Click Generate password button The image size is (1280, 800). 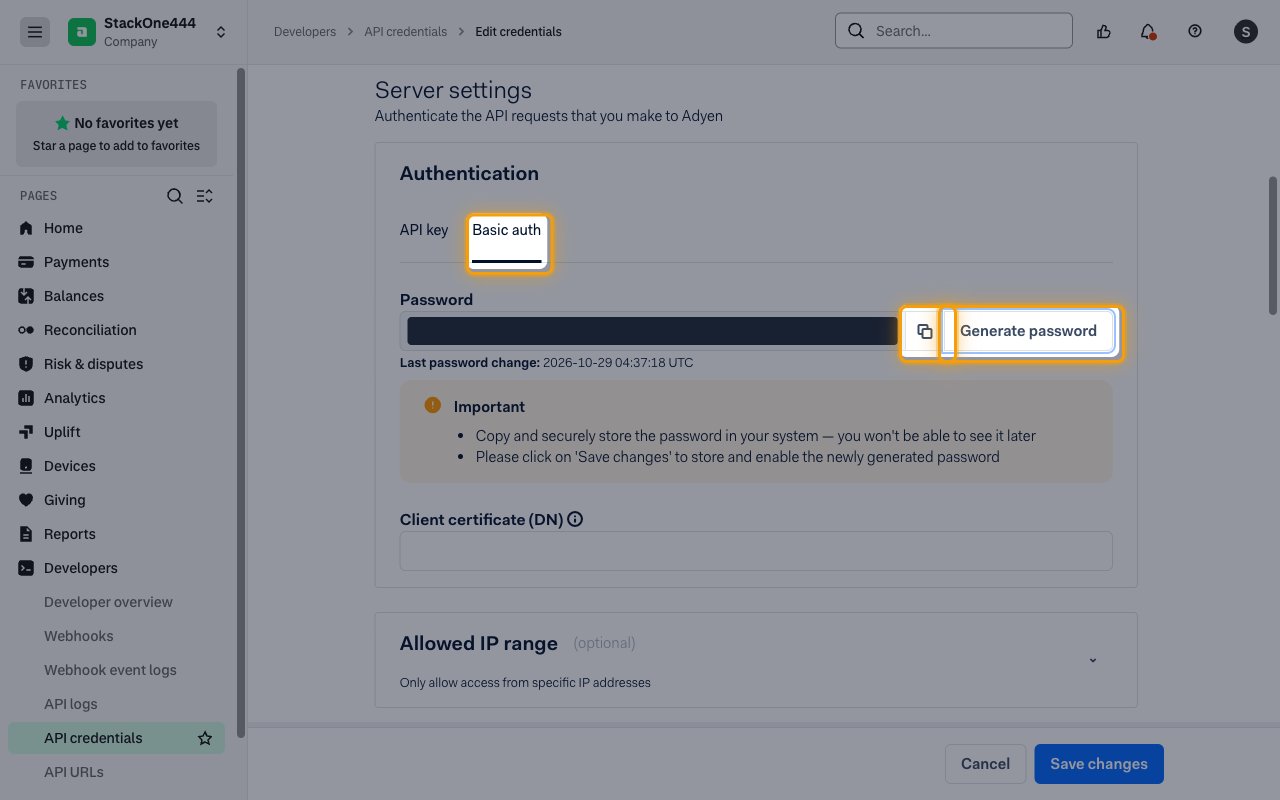pyautogui.click(x=1029, y=331)
